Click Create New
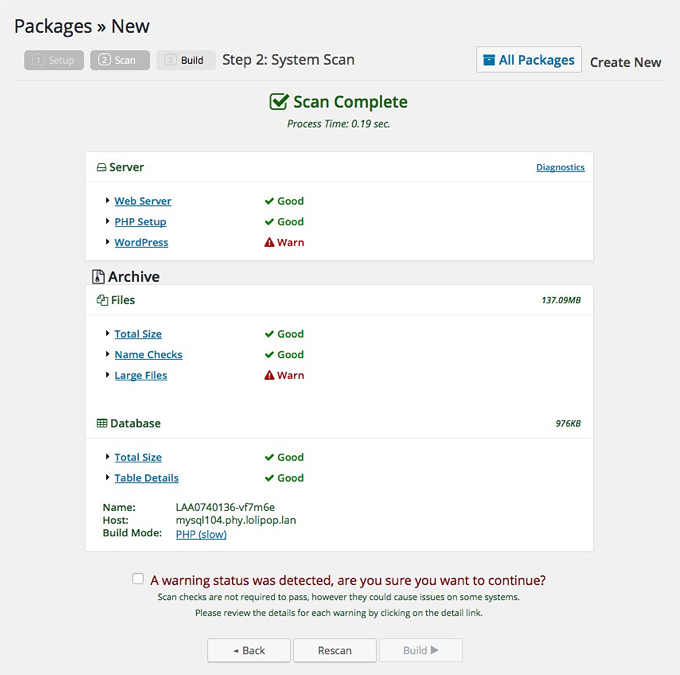680x675 pixels. tap(625, 62)
